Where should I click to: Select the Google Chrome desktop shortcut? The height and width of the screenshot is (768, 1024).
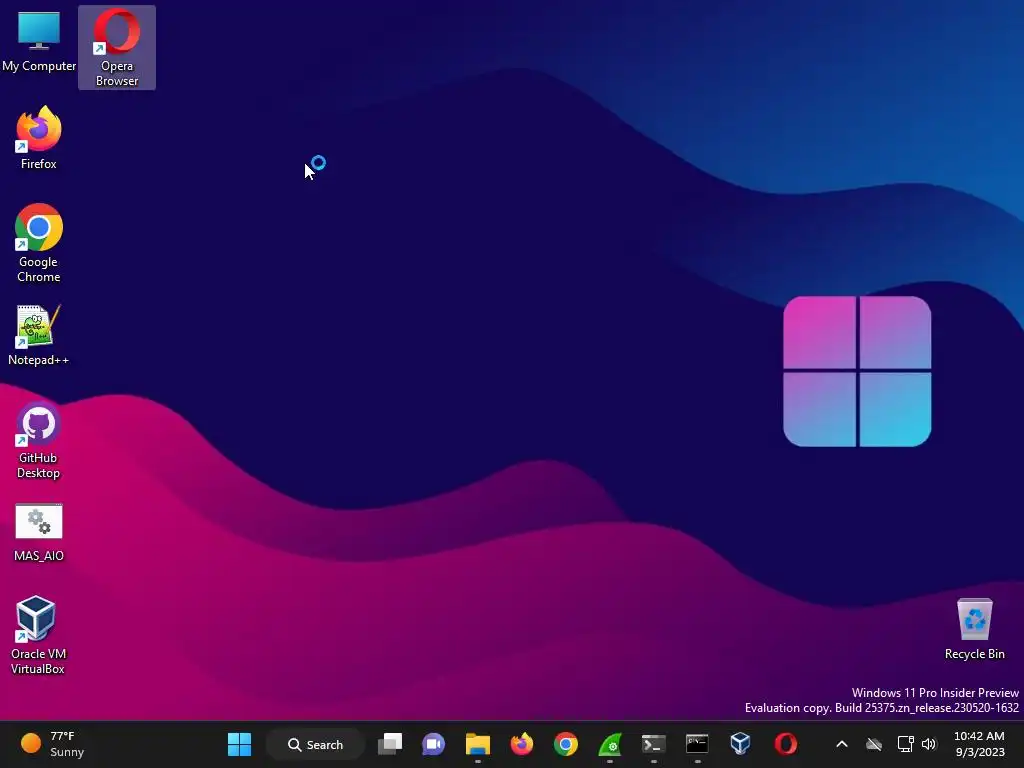pyautogui.click(x=39, y=244)
